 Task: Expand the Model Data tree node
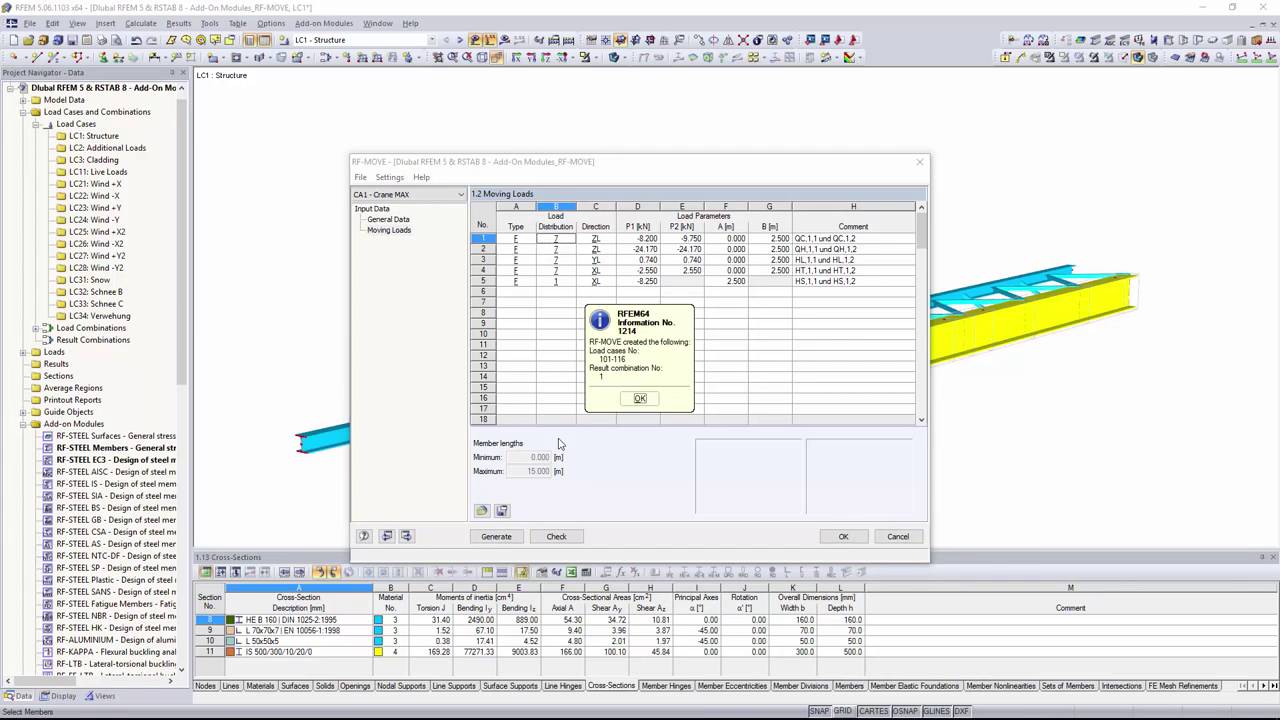pyautogui.click(x=23, y=100)
